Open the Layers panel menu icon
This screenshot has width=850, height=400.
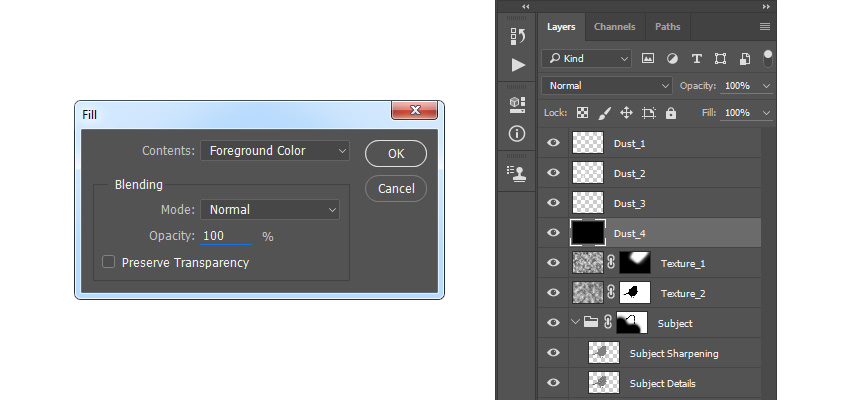pyautogui.click(x=764, y=27)
